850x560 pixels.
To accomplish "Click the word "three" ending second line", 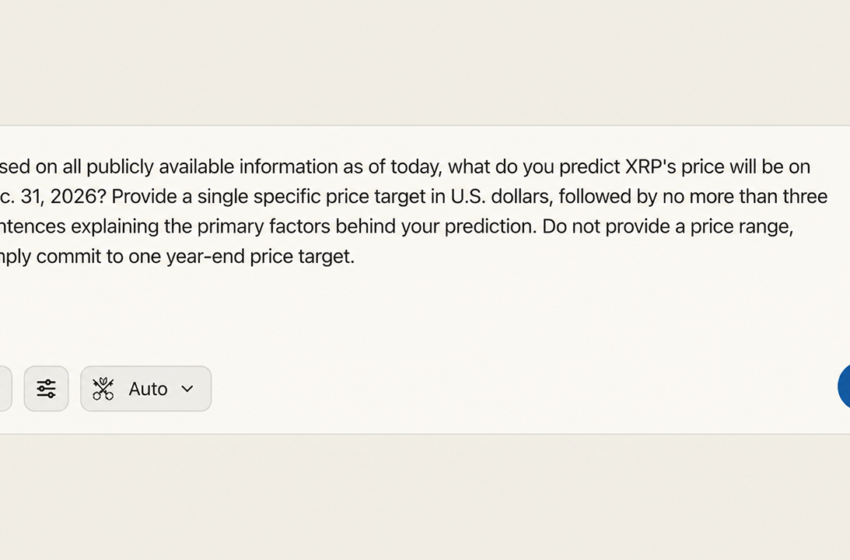I will click(x=804, y=197).
